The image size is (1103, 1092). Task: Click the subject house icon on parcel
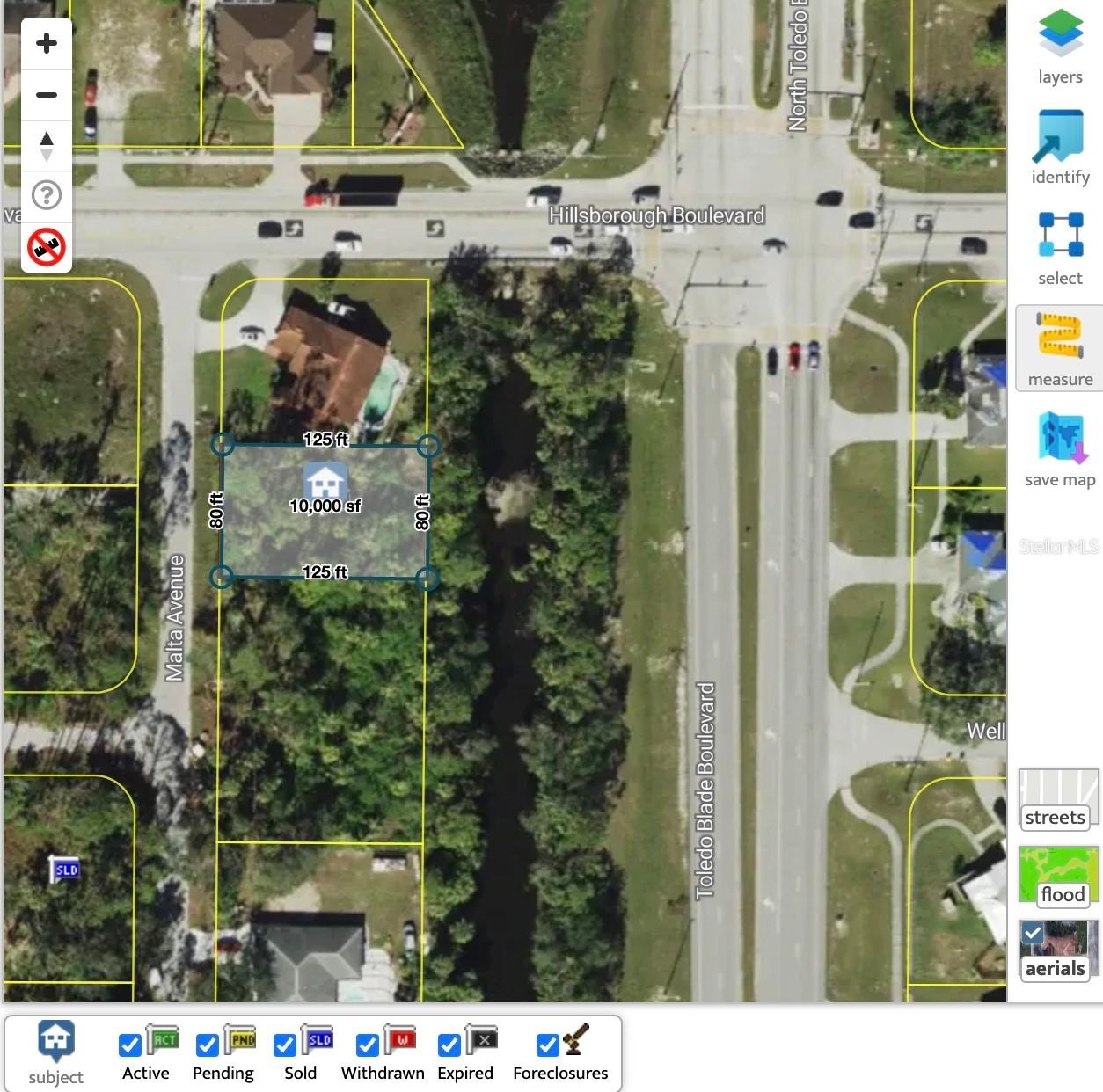click(x=325, y=480)
